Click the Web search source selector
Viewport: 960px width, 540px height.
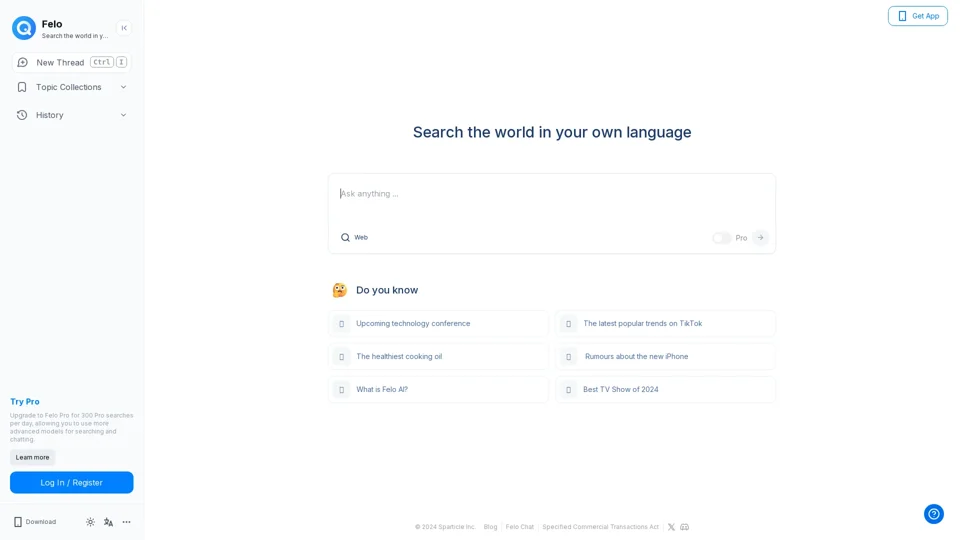(x=354, y=238)
